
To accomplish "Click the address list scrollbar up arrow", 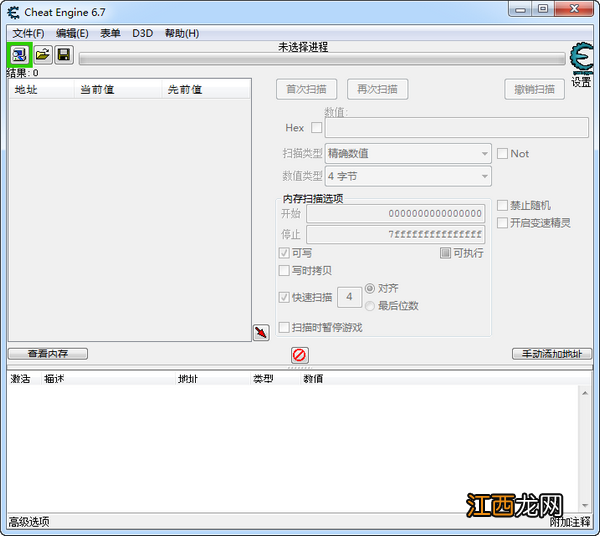I will (585, 393).
